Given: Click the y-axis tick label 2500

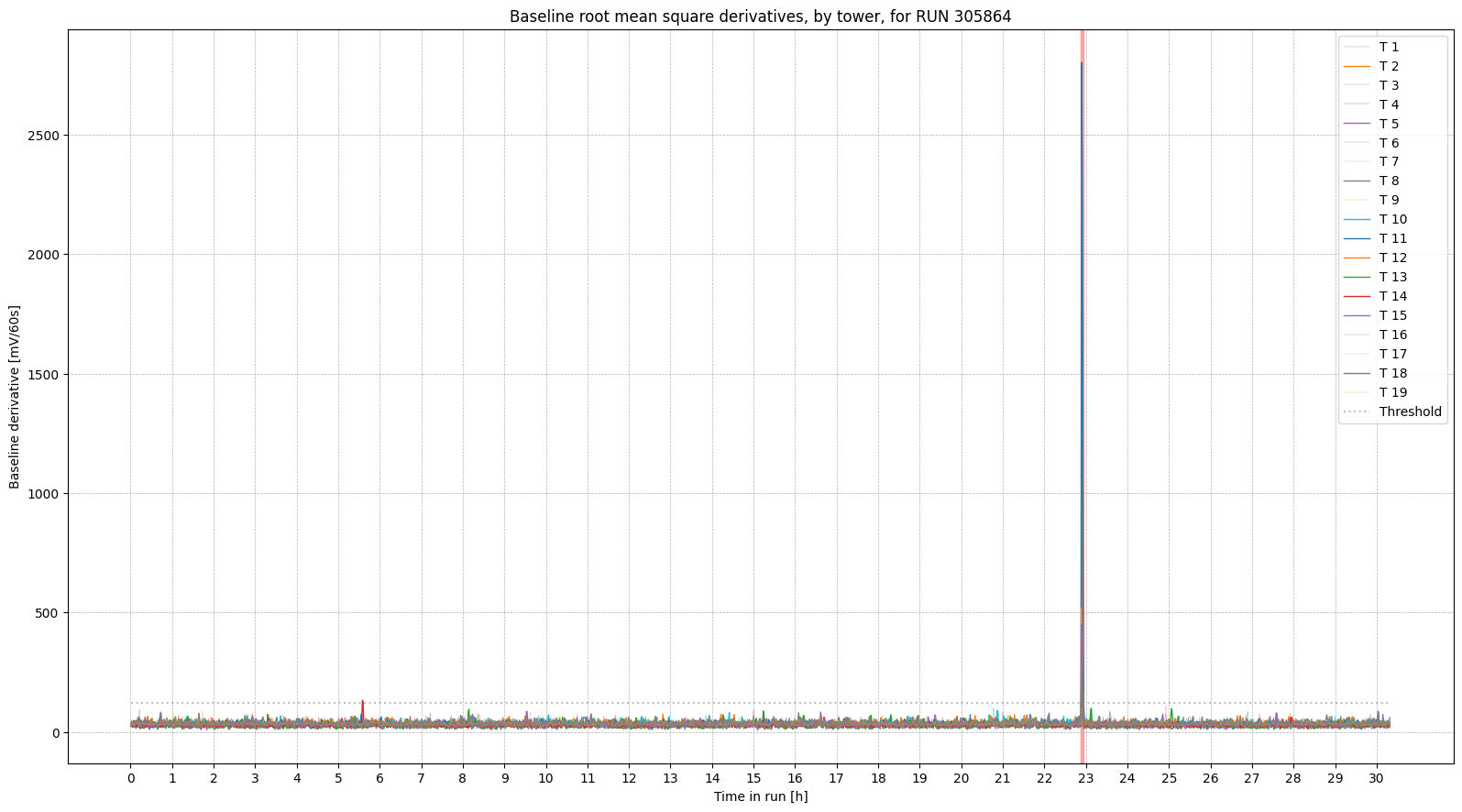Looking at the screenshot, I should [x=42, y=136].
